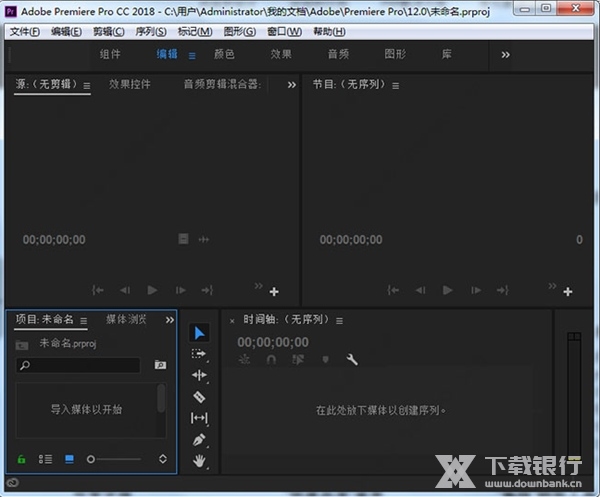The image size is (600, 497).
Task: Select the Pen tool
Action: point(199,440)
